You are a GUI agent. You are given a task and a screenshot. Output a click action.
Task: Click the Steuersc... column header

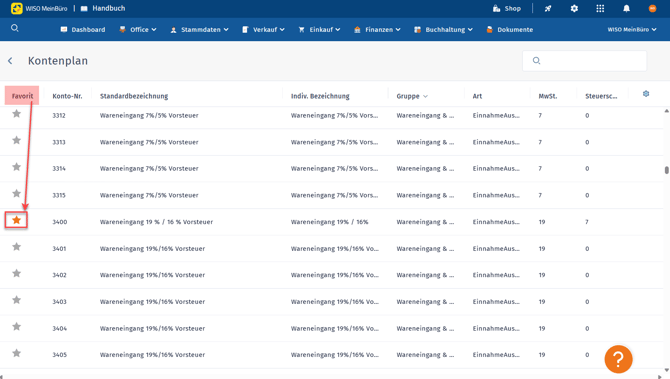601,96
